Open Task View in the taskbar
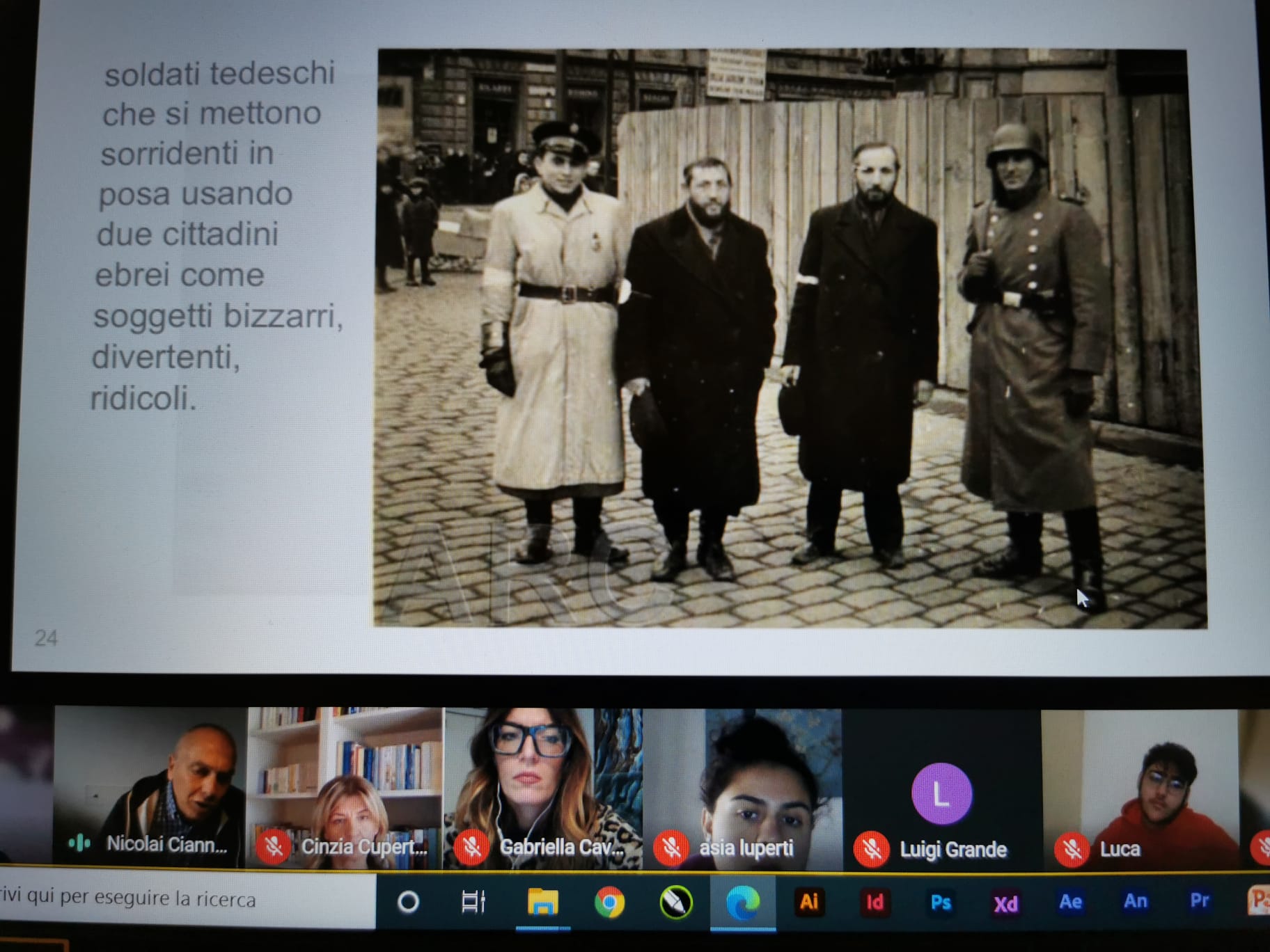Viewport: 1270px width, 952px height. [x=473, y=902]
